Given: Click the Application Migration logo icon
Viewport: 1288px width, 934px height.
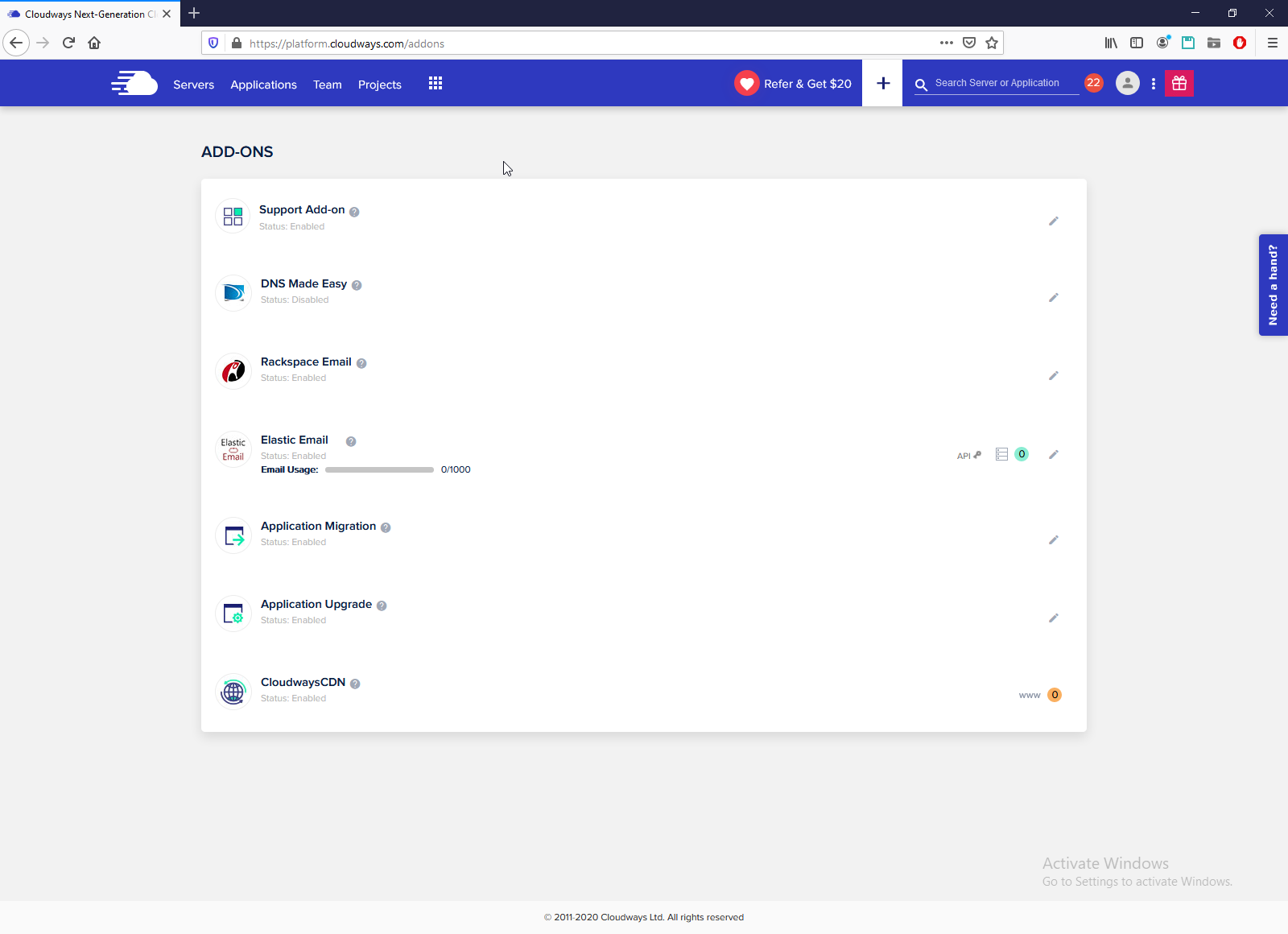Looking at the screenshot, I should click(233, 535).
